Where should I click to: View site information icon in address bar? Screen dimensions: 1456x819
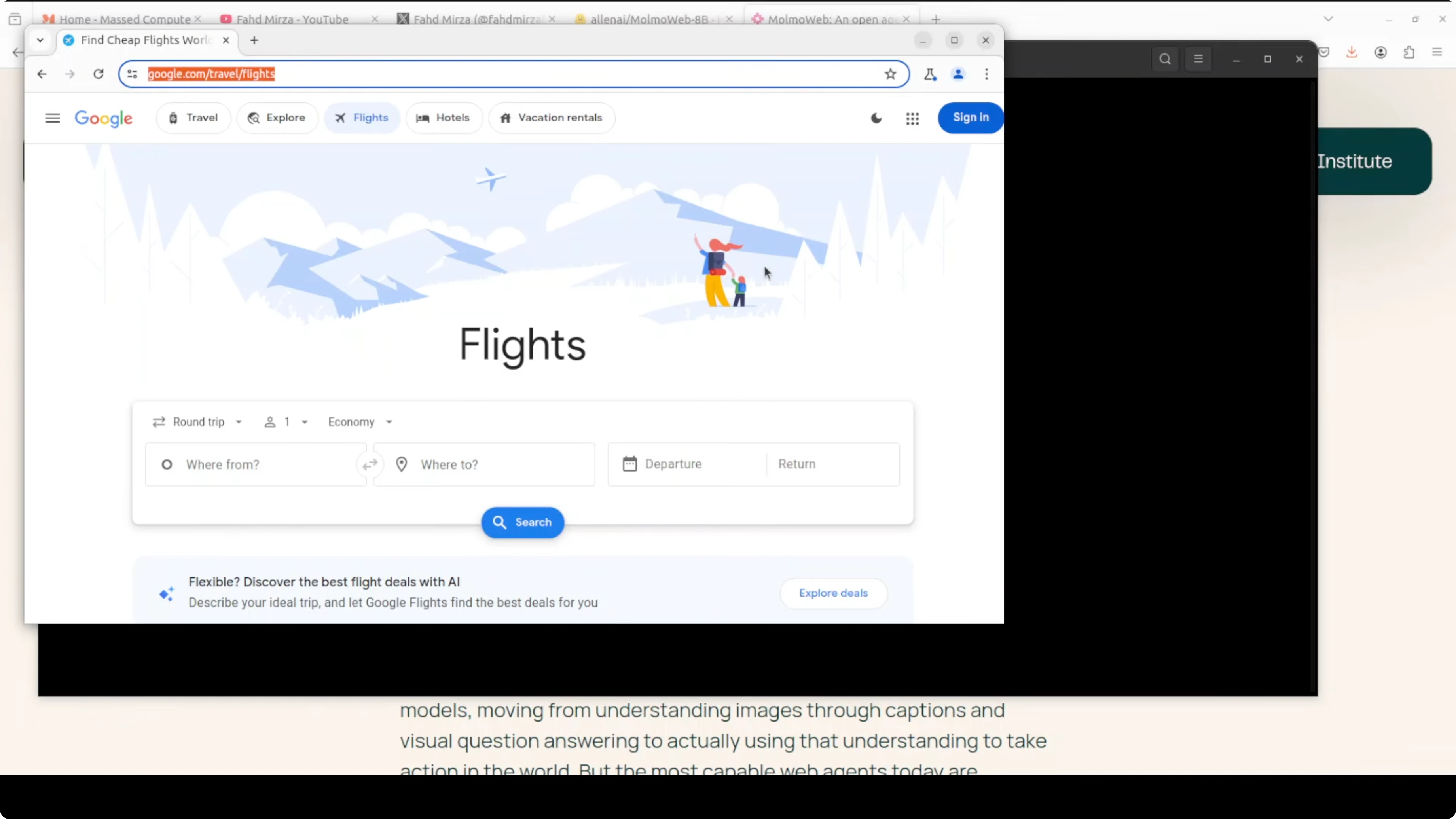[x=132, y=74]
